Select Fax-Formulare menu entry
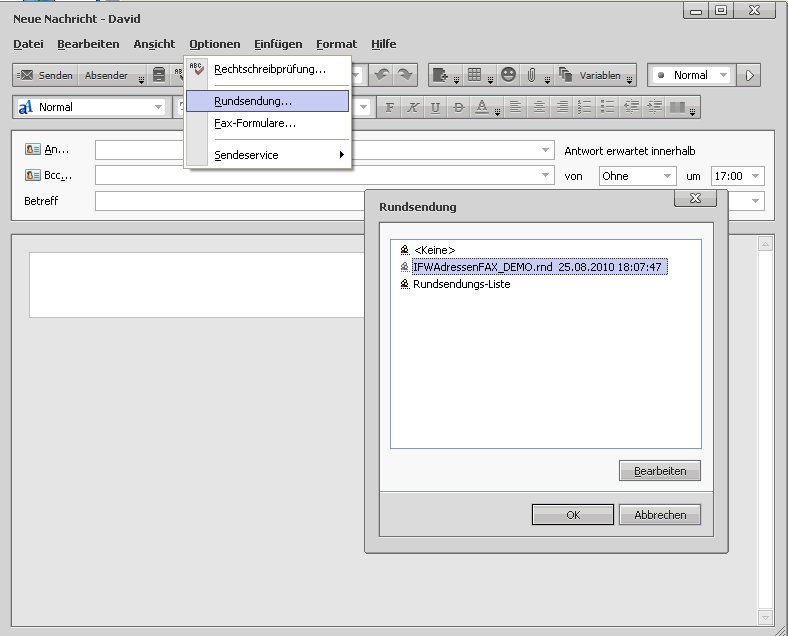 click(x=255, y=123)
